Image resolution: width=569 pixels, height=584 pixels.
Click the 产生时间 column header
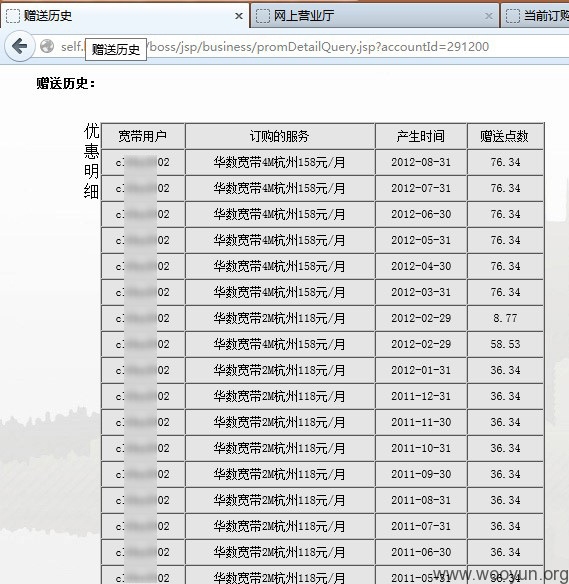coord(421,136)
